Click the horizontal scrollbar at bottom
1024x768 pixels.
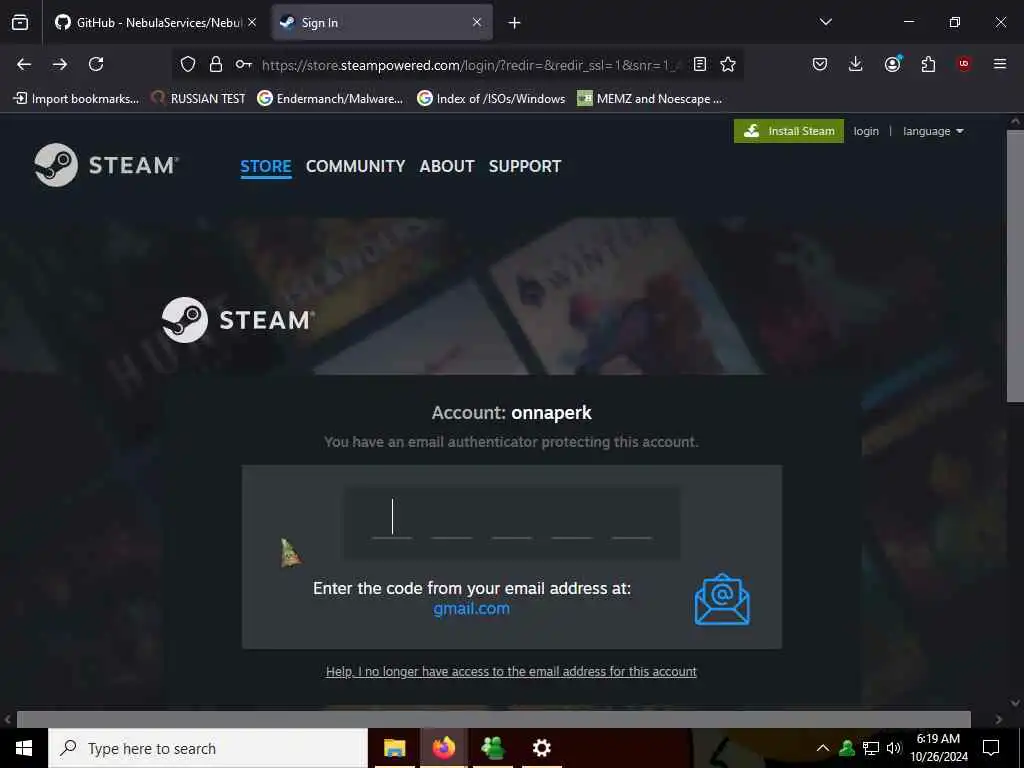click(x=494, y=719)
